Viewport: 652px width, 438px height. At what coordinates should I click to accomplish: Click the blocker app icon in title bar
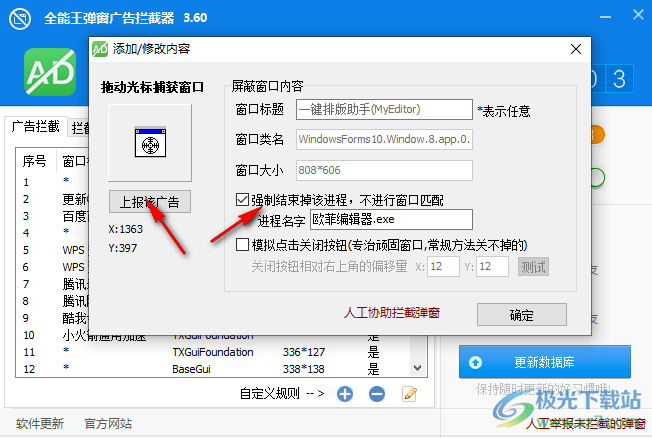click(20, 19)
